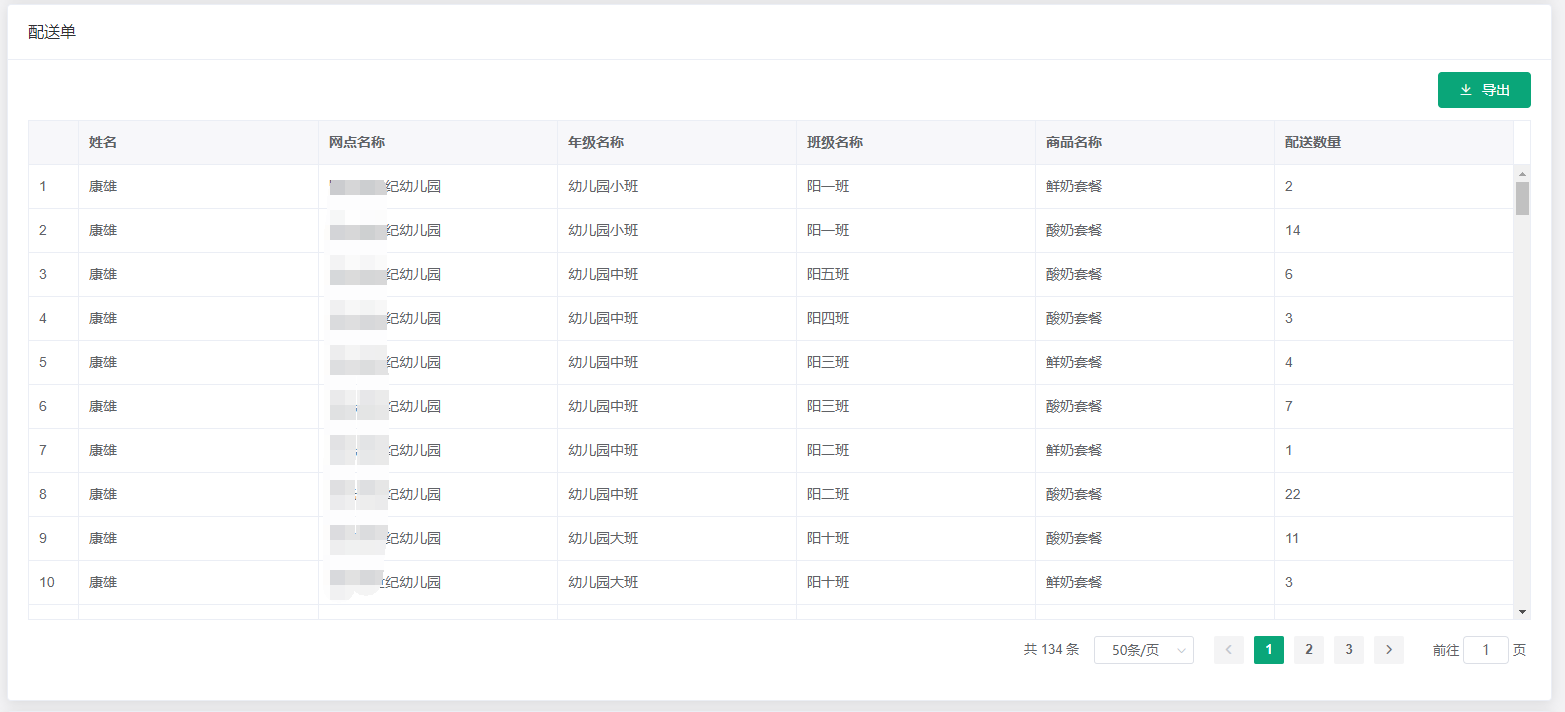1565x712 pixels.
Task: Click the previous page arrow
Action: pyautogui.click(x=1228, y=650)
